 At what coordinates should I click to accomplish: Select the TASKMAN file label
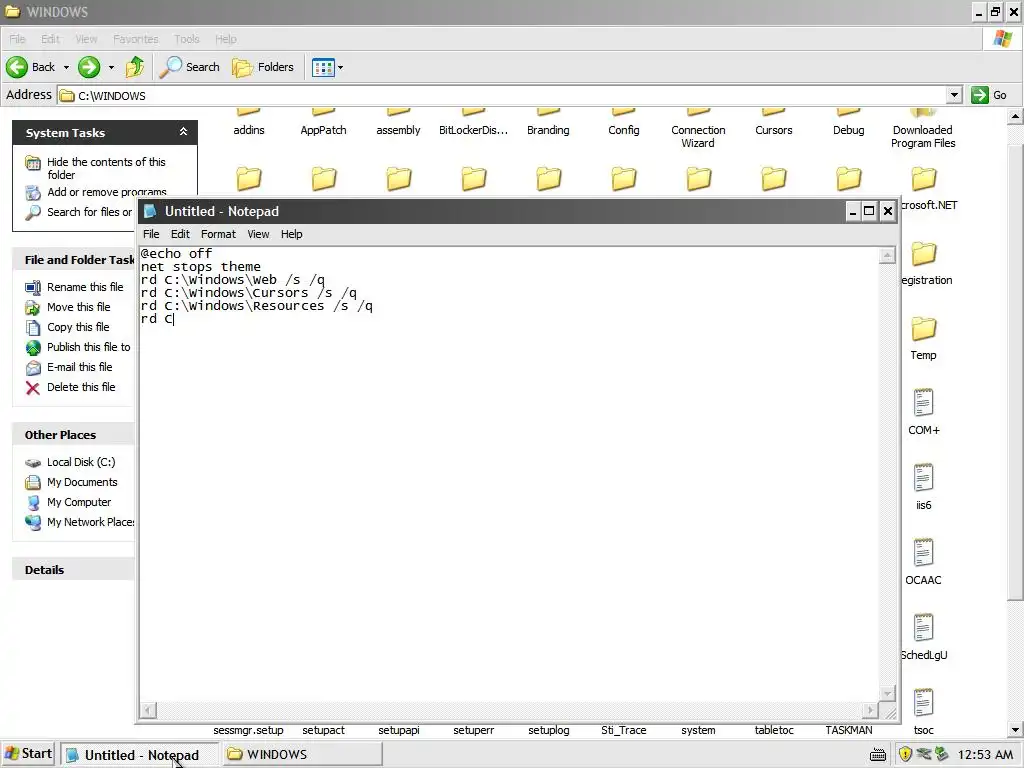[848, 730]
